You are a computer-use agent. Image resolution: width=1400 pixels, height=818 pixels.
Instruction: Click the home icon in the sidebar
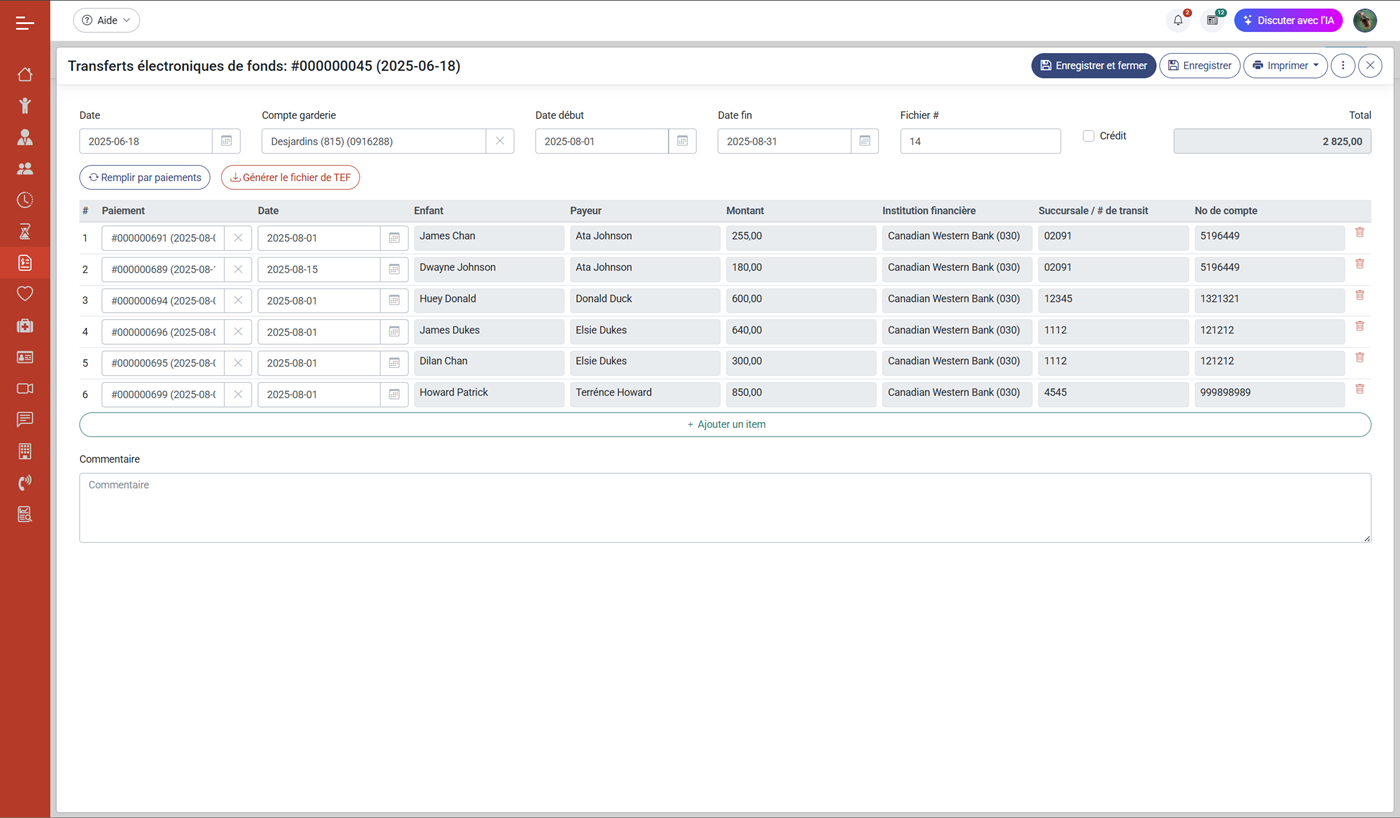pyautogui.click(x=25, y=74)
